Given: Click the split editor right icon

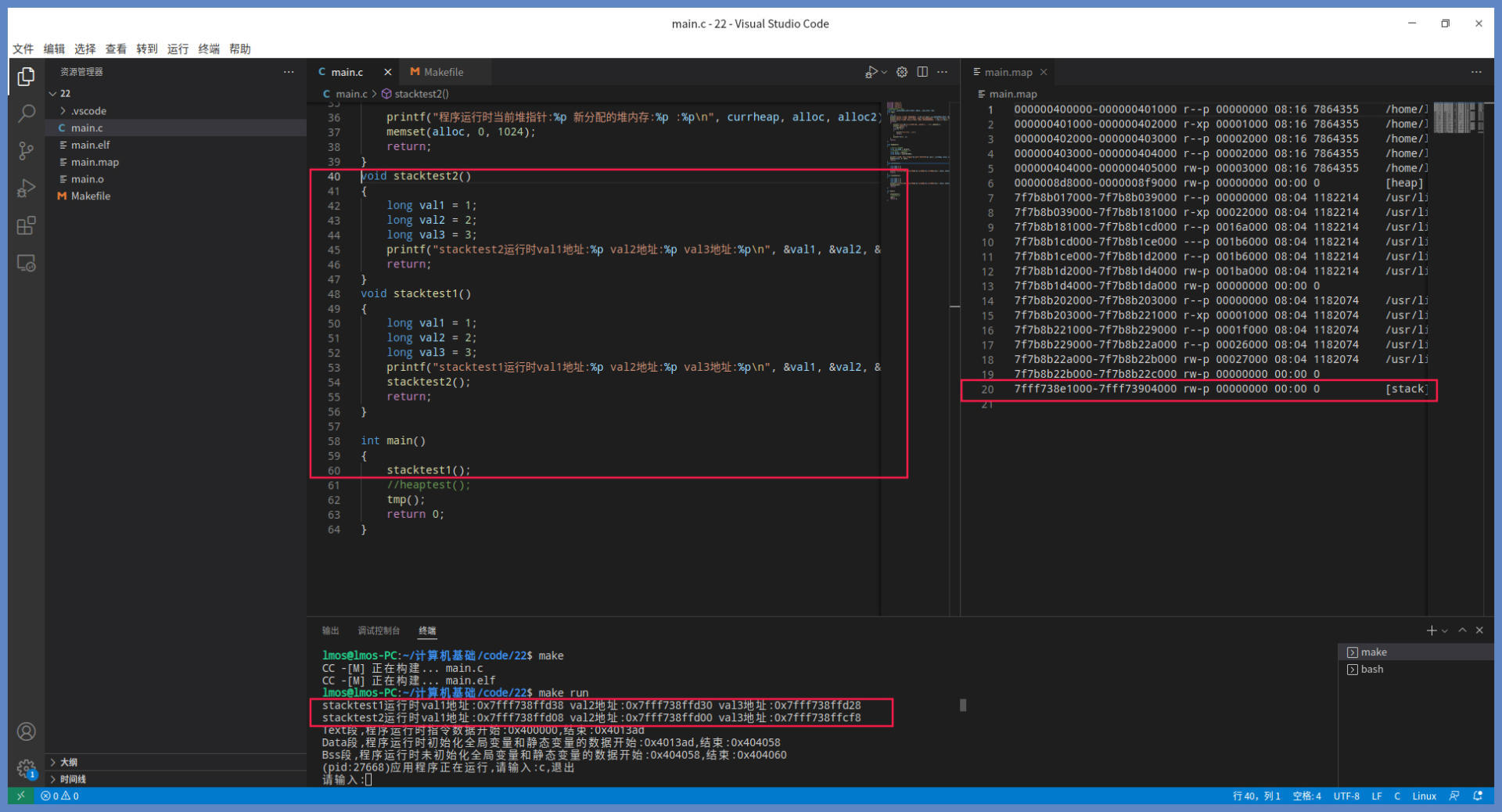Looking at the screenshot, I should pyautogui.click(x=922, y=72).
